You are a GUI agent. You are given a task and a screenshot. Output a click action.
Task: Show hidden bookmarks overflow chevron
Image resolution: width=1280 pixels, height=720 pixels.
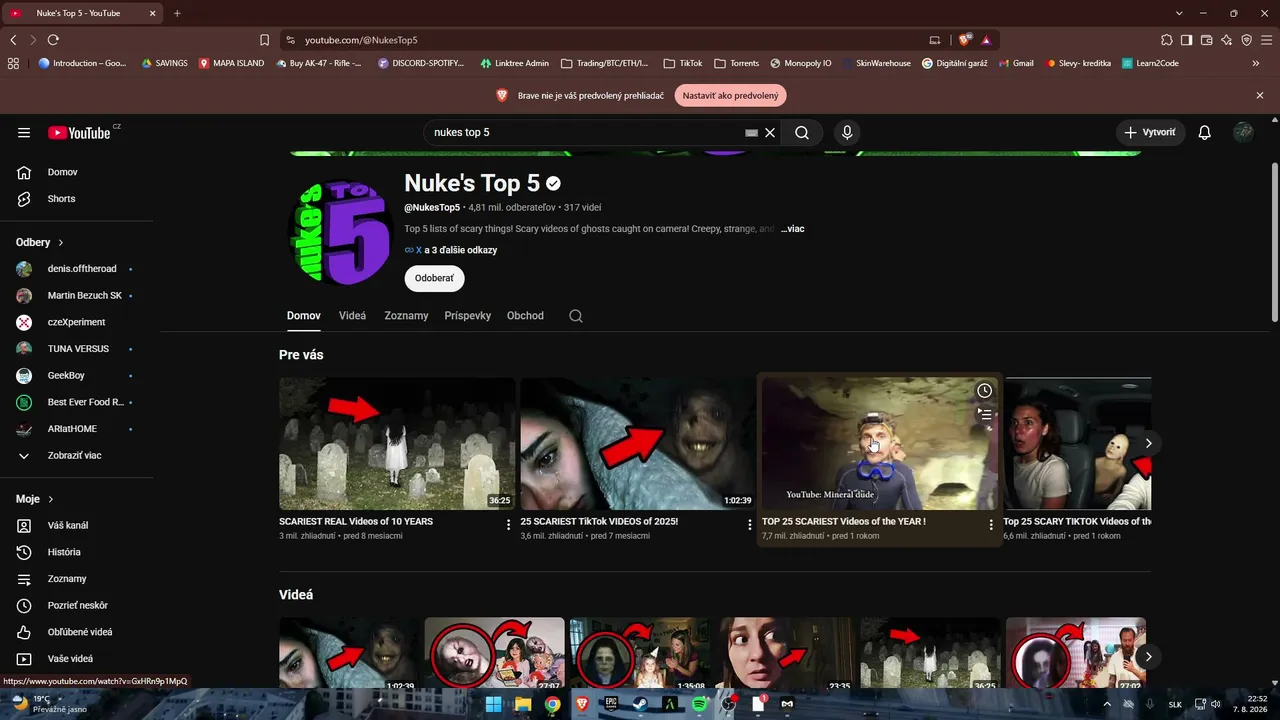(1256, 63)
